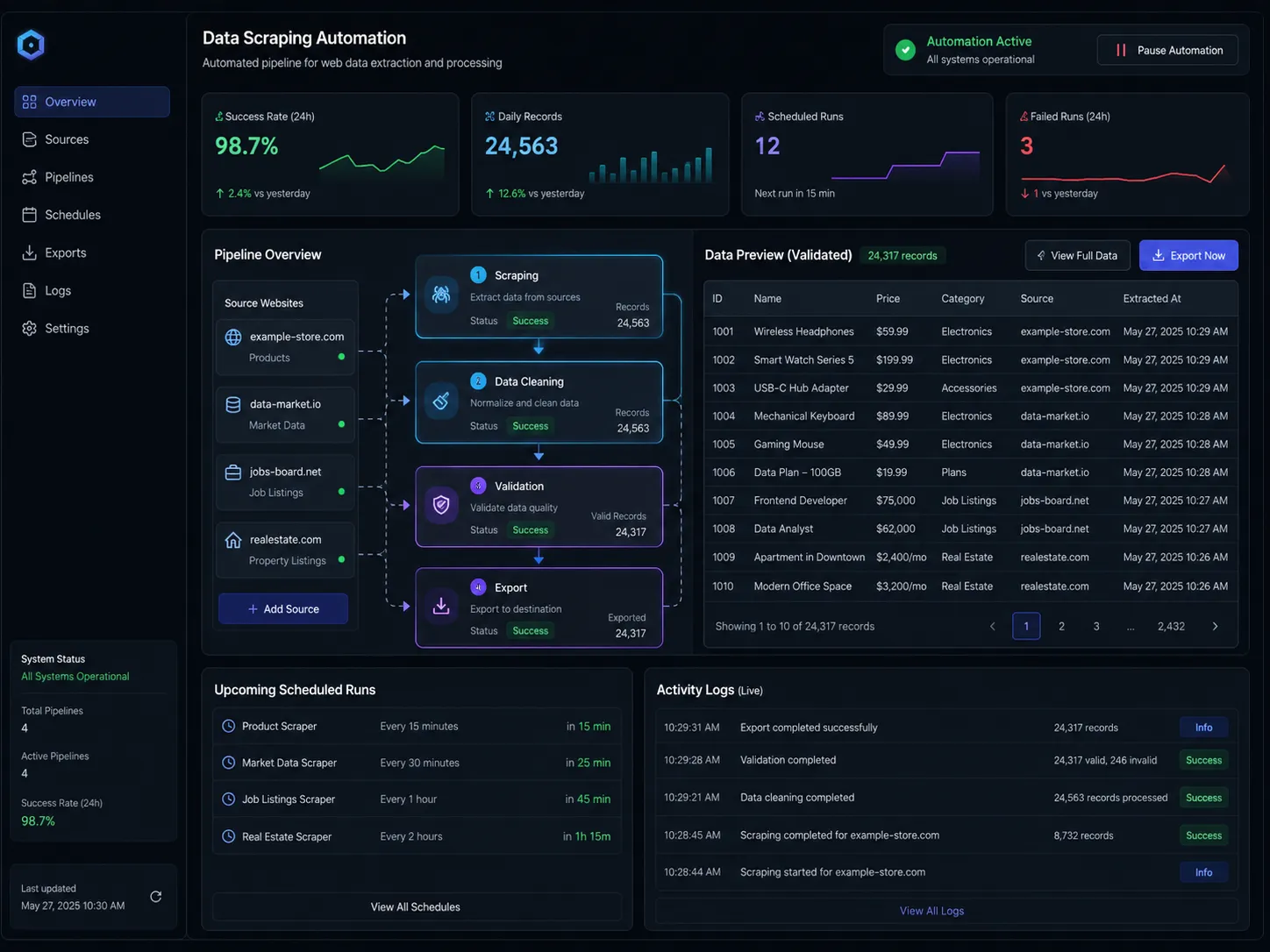
Task: Click the shield icon in Validation stage
Action: tap(441, 505)
